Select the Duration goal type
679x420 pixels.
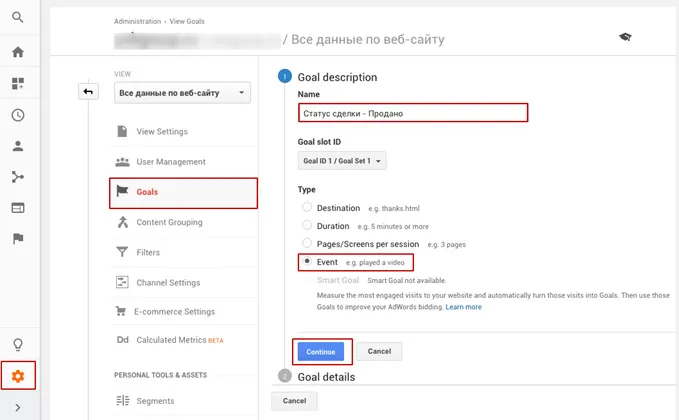pyautogui.click(x=307, y=226)
